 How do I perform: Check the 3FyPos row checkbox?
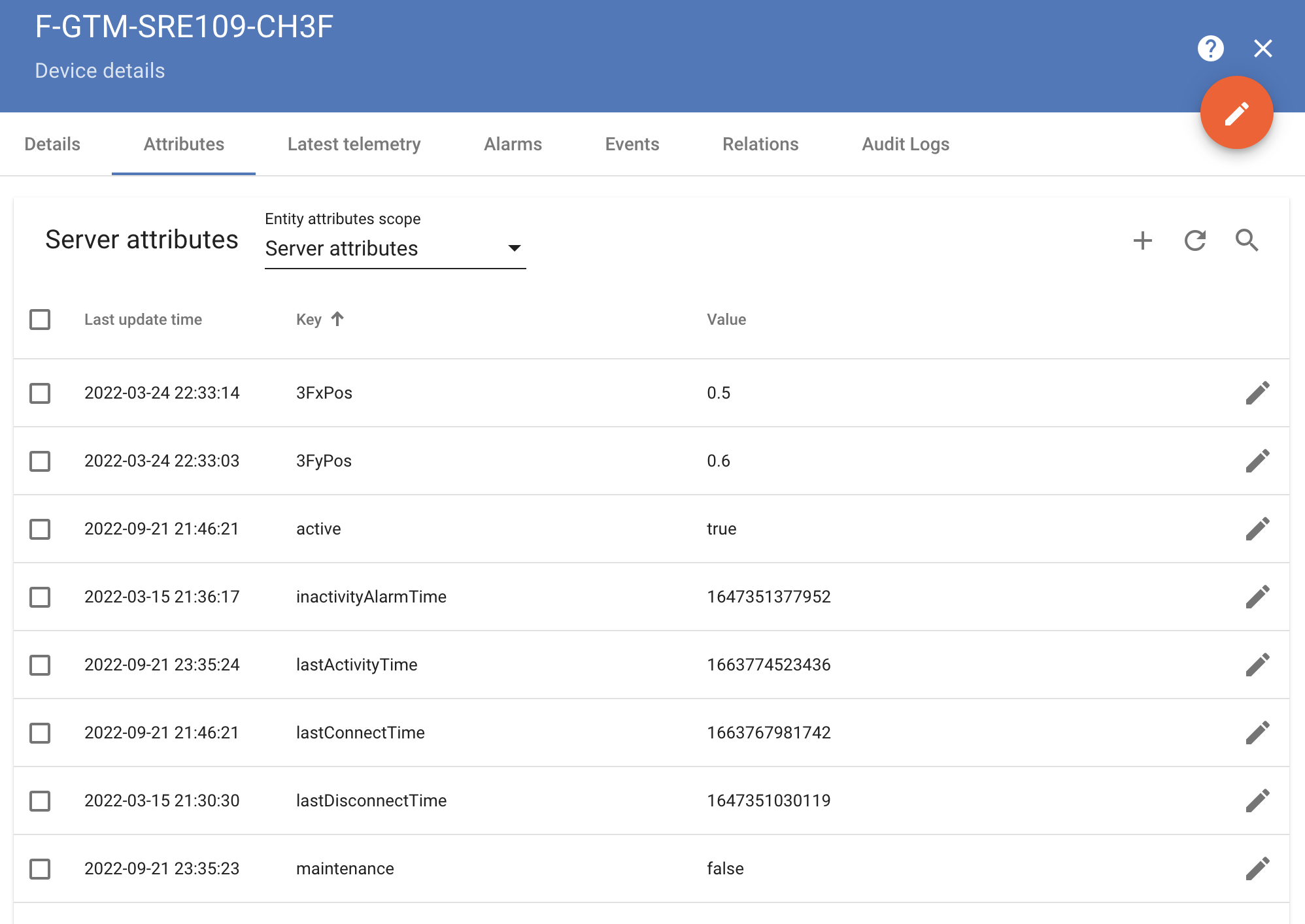tap(40, 461)
